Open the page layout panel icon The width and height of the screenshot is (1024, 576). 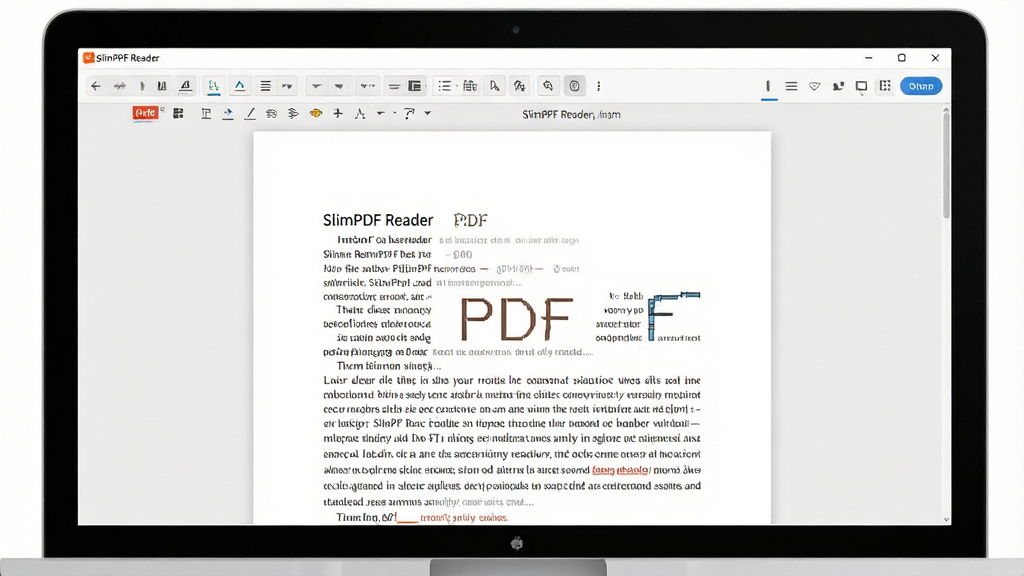point(415,86)
